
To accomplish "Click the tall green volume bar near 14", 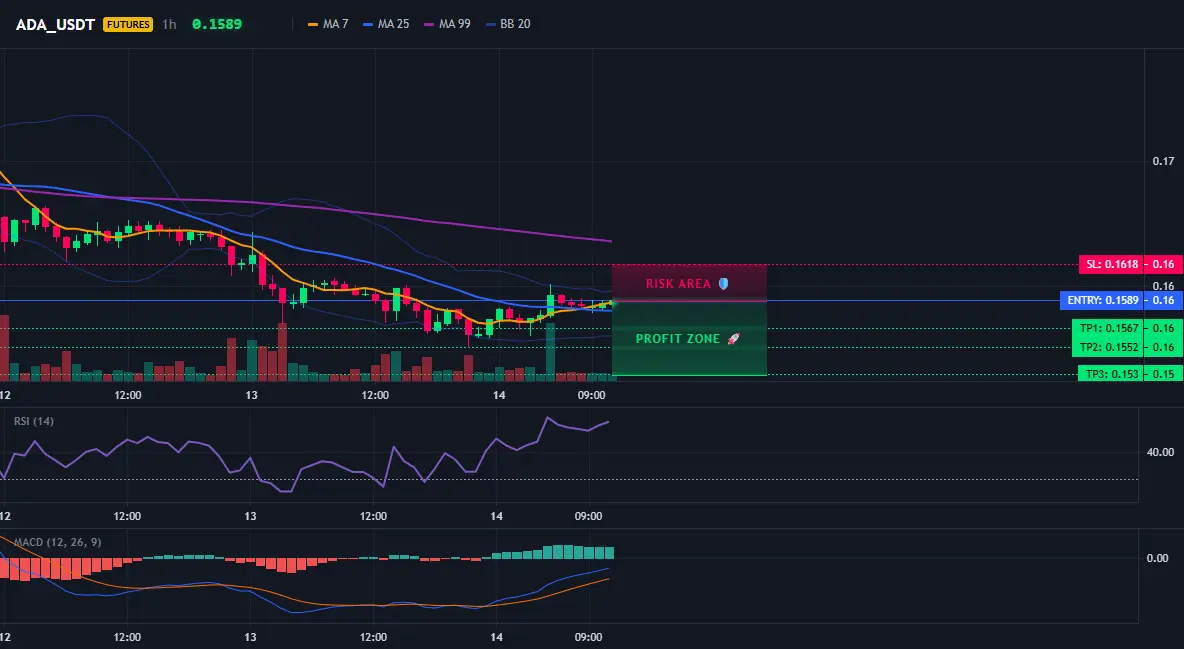I will (x=550, y=351).
